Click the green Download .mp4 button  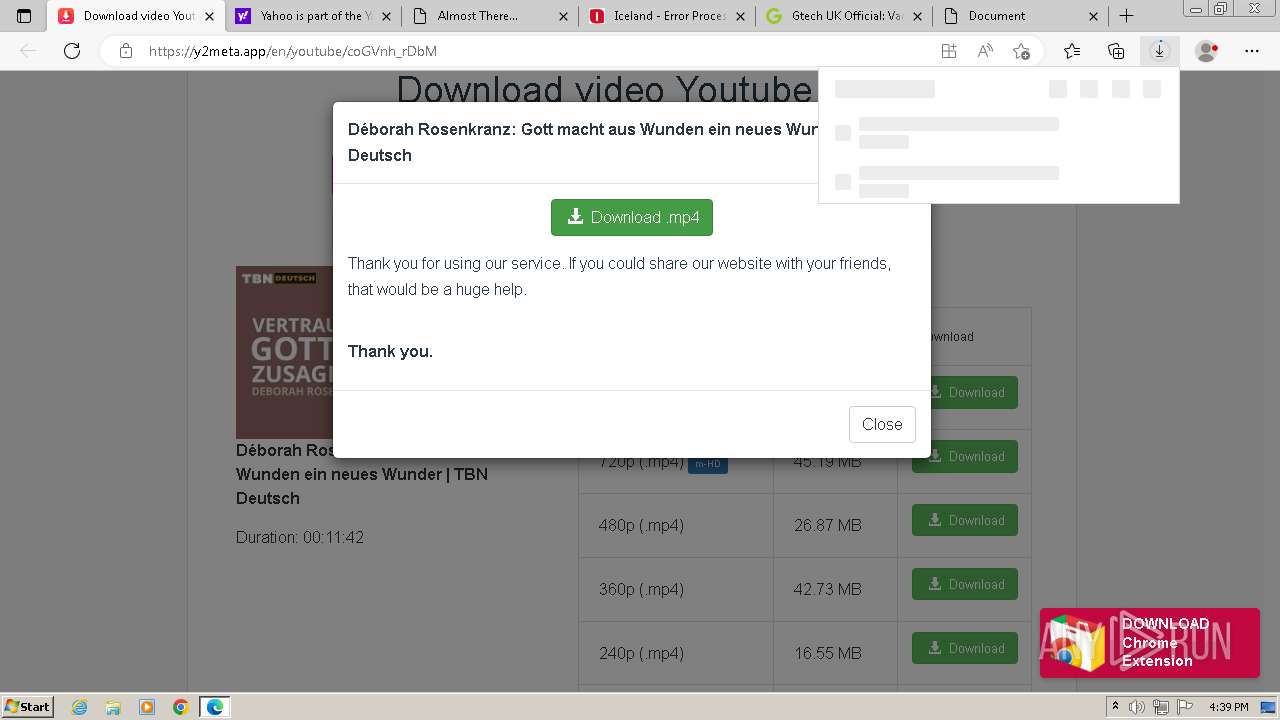click(x=632, y=217)
